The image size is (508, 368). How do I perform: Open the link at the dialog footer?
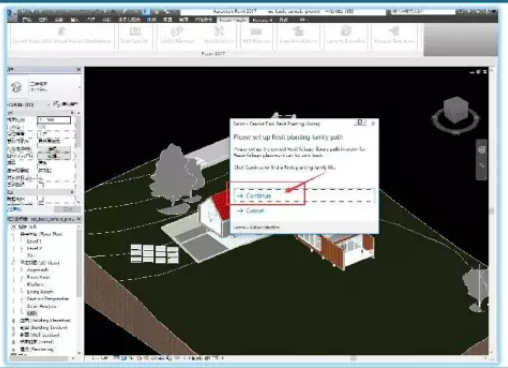257,227
